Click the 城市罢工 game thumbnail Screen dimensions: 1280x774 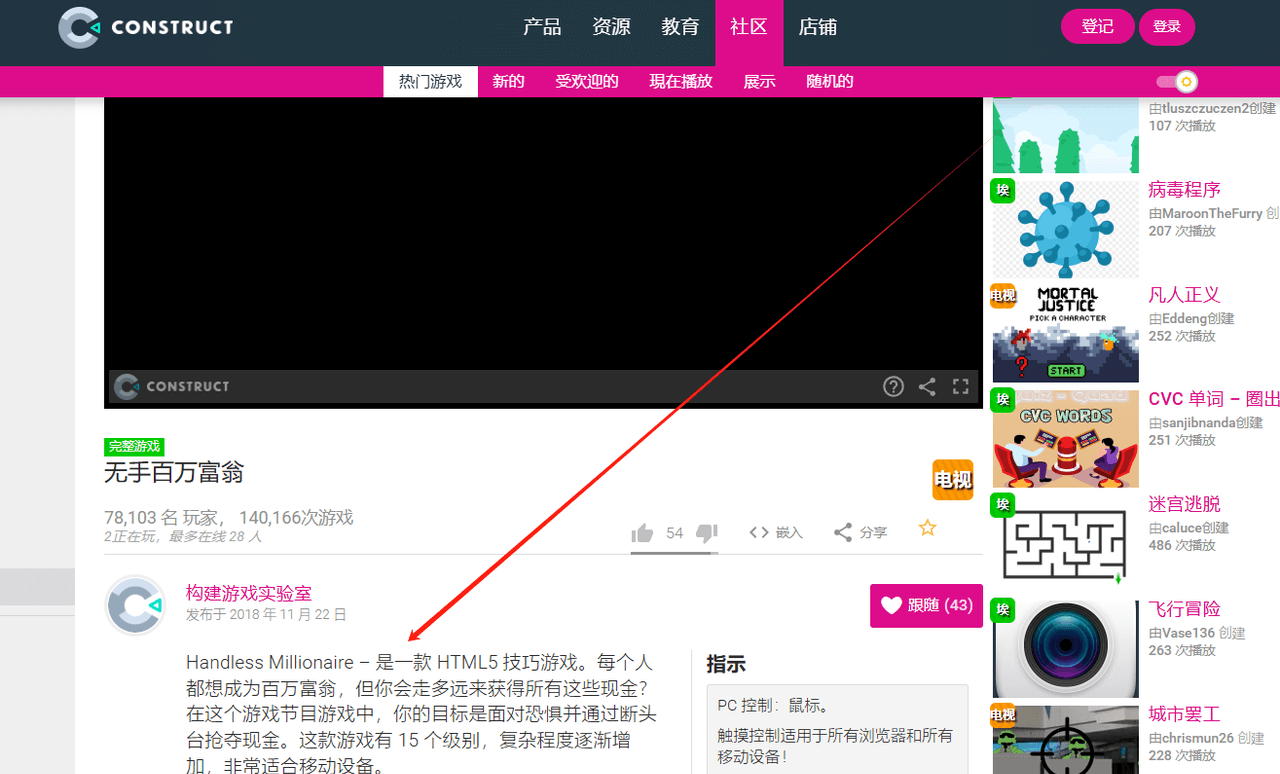tap(1066, 740)
